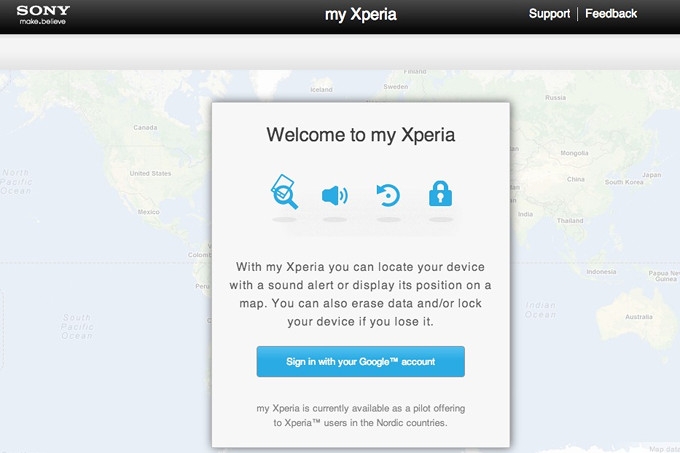This screenshot has width=680, height=453.
Task: Click Mexico label on the map
Action: point(149,212)
